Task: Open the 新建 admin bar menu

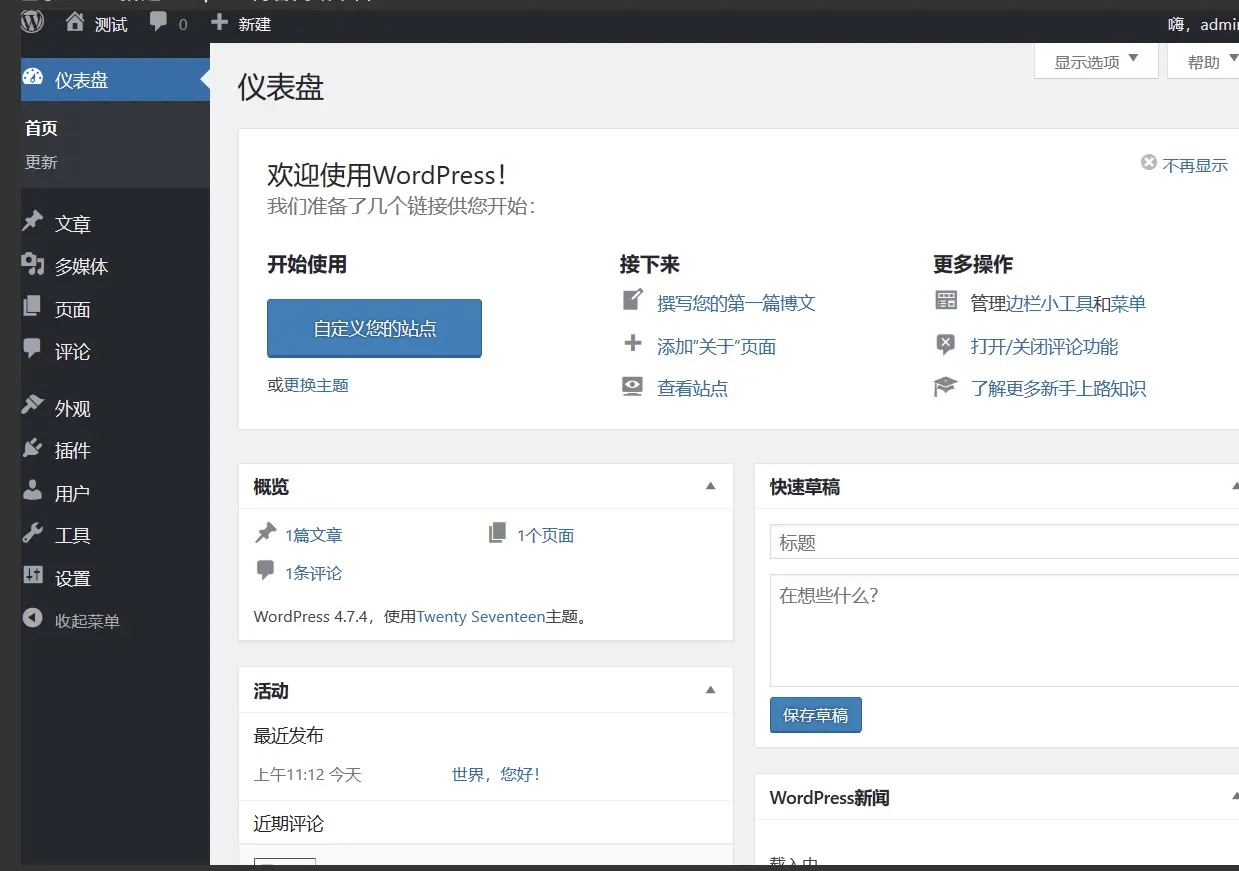Action: [x=254, y=24]
